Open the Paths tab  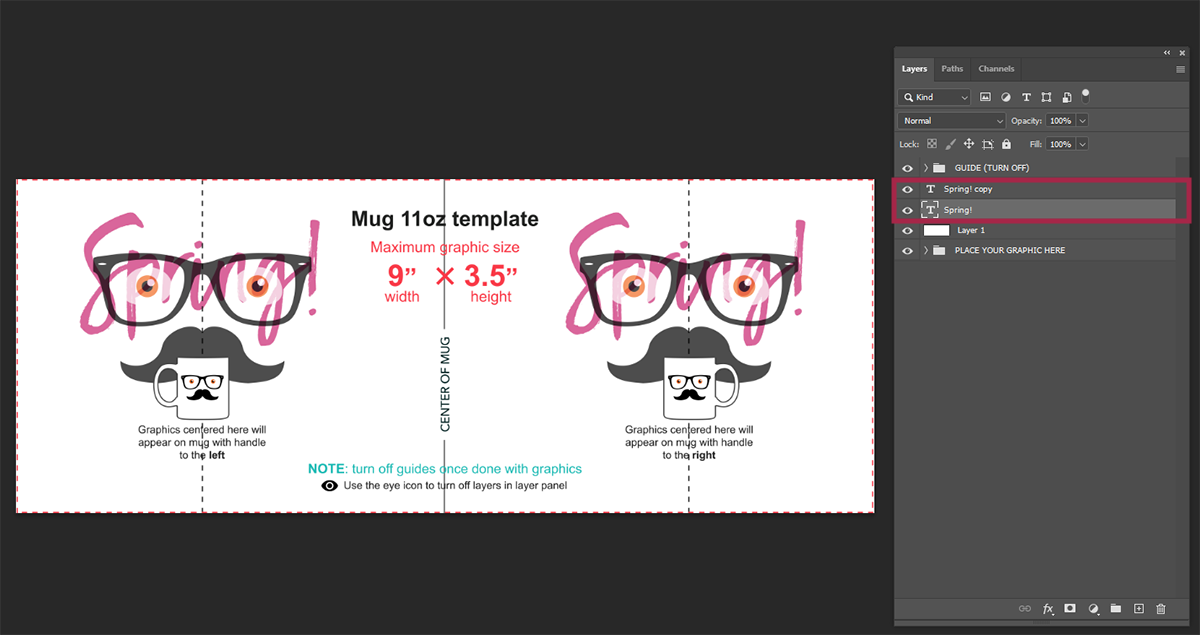point(952,68)
